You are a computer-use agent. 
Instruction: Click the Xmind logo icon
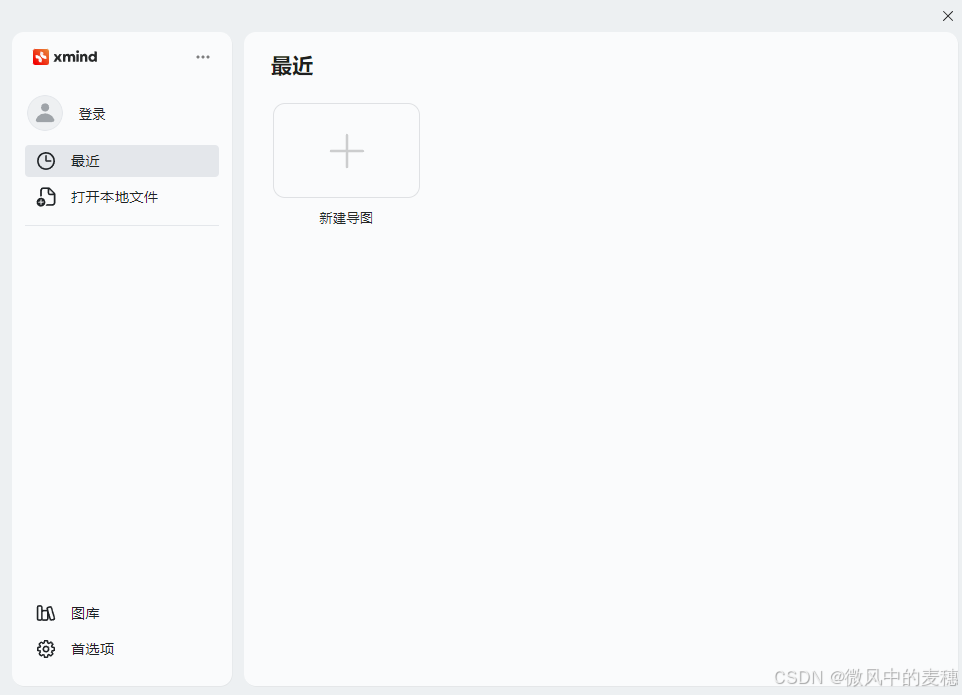(x=41, y=57)
